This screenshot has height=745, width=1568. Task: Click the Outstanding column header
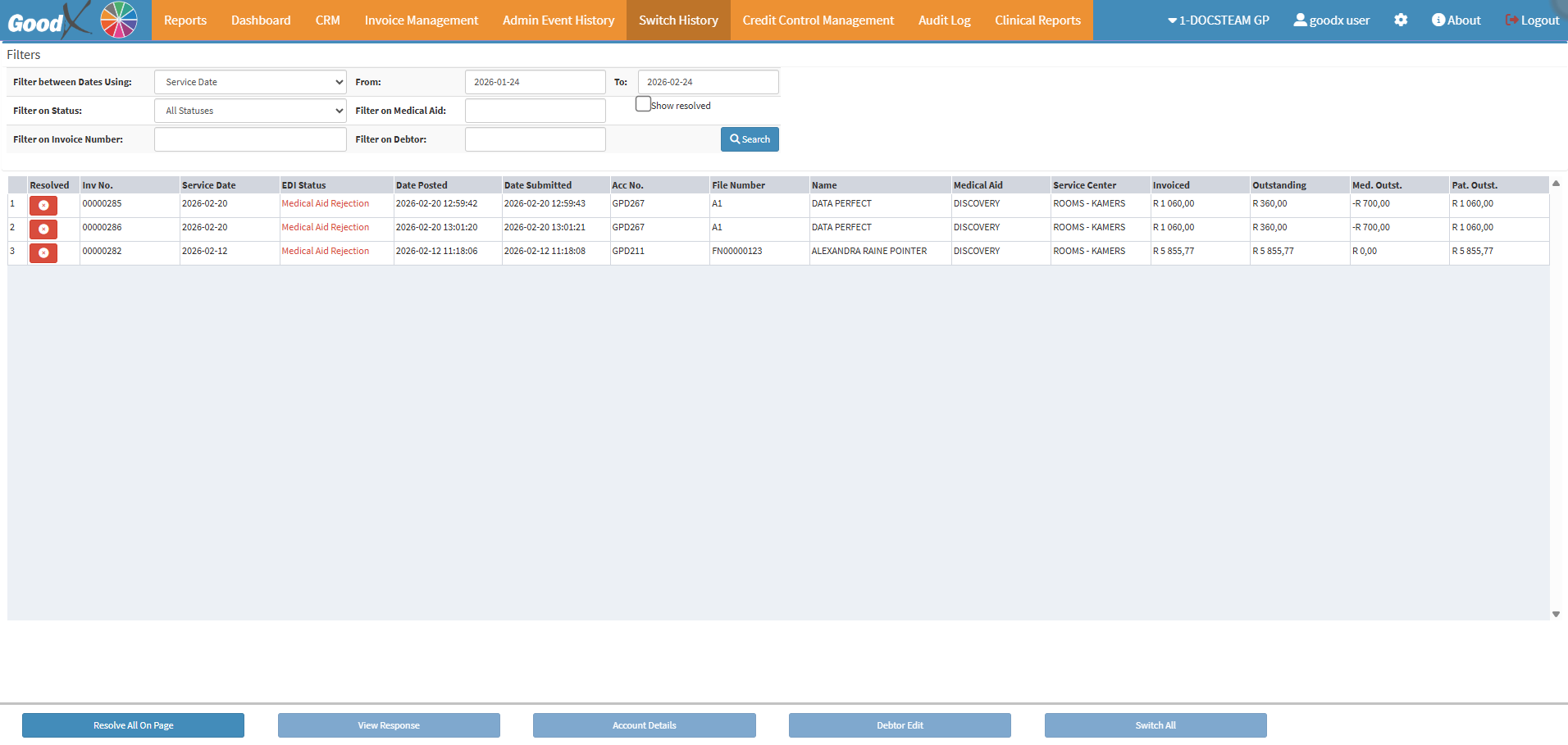1300,185
